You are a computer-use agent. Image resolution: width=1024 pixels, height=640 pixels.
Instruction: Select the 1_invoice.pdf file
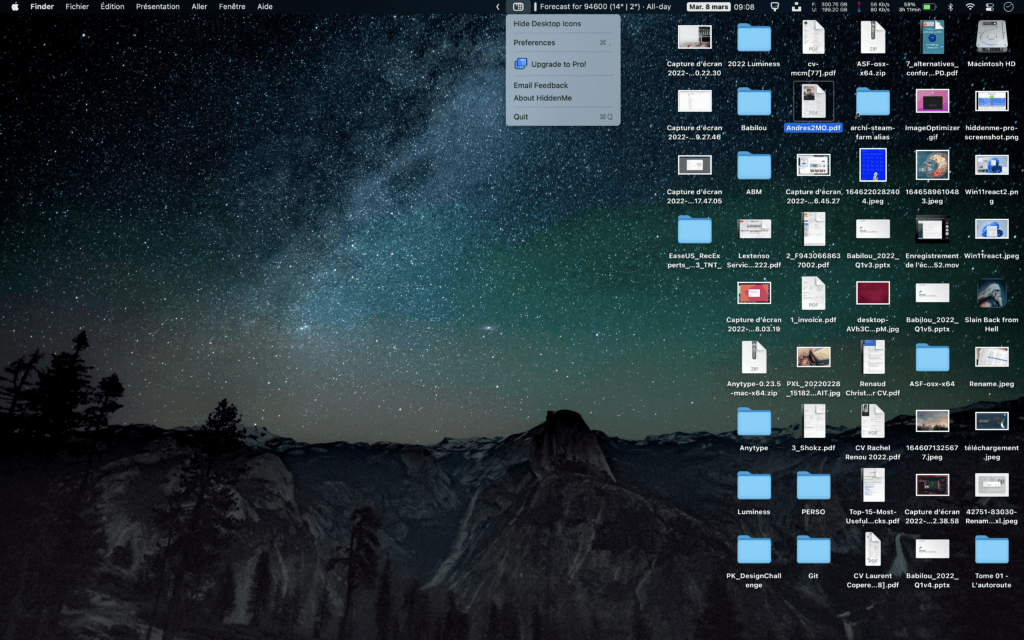(813, 293)
